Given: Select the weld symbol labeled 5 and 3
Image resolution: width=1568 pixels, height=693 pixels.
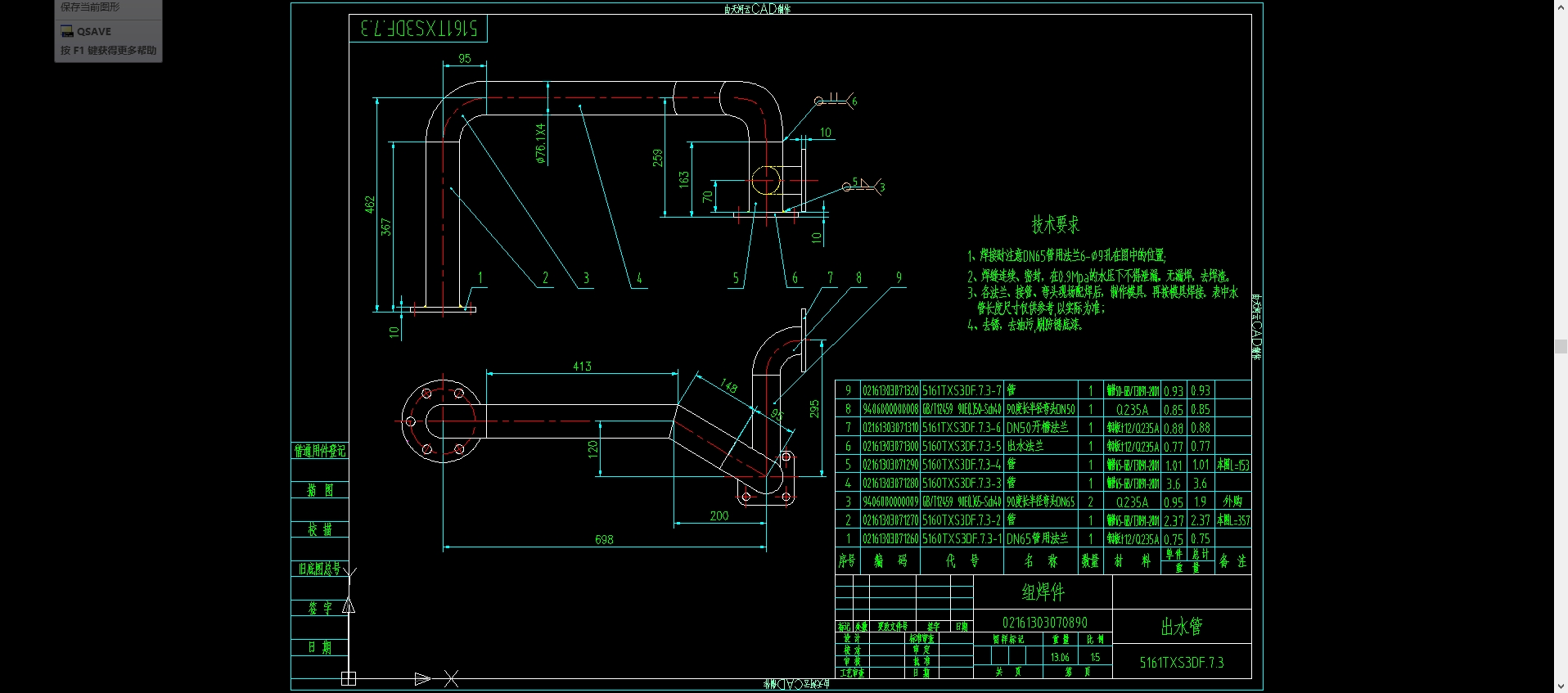Looking at the screenshot, I should [863, 185].
